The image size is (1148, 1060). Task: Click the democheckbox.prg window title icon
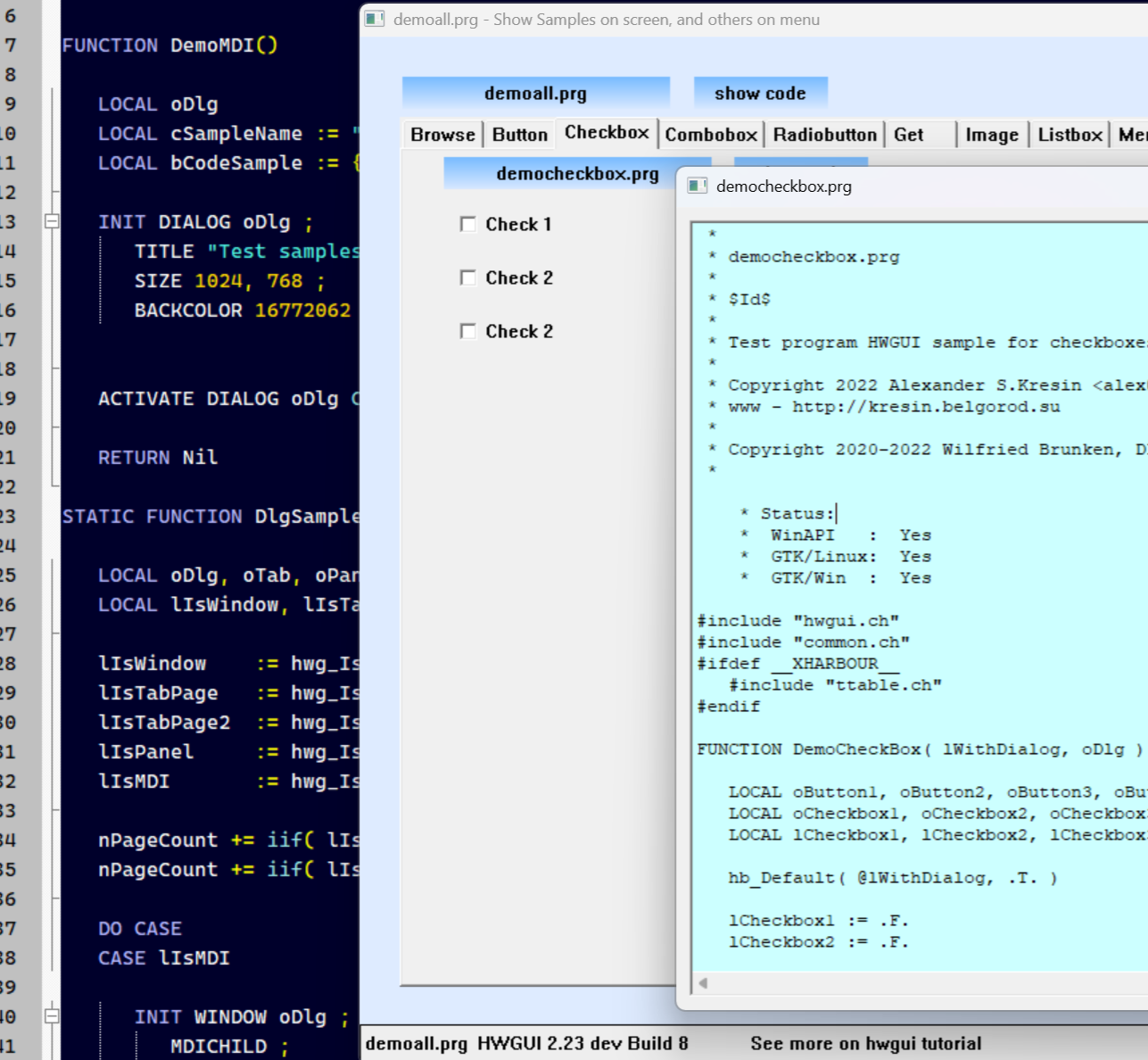click(698, 186)
